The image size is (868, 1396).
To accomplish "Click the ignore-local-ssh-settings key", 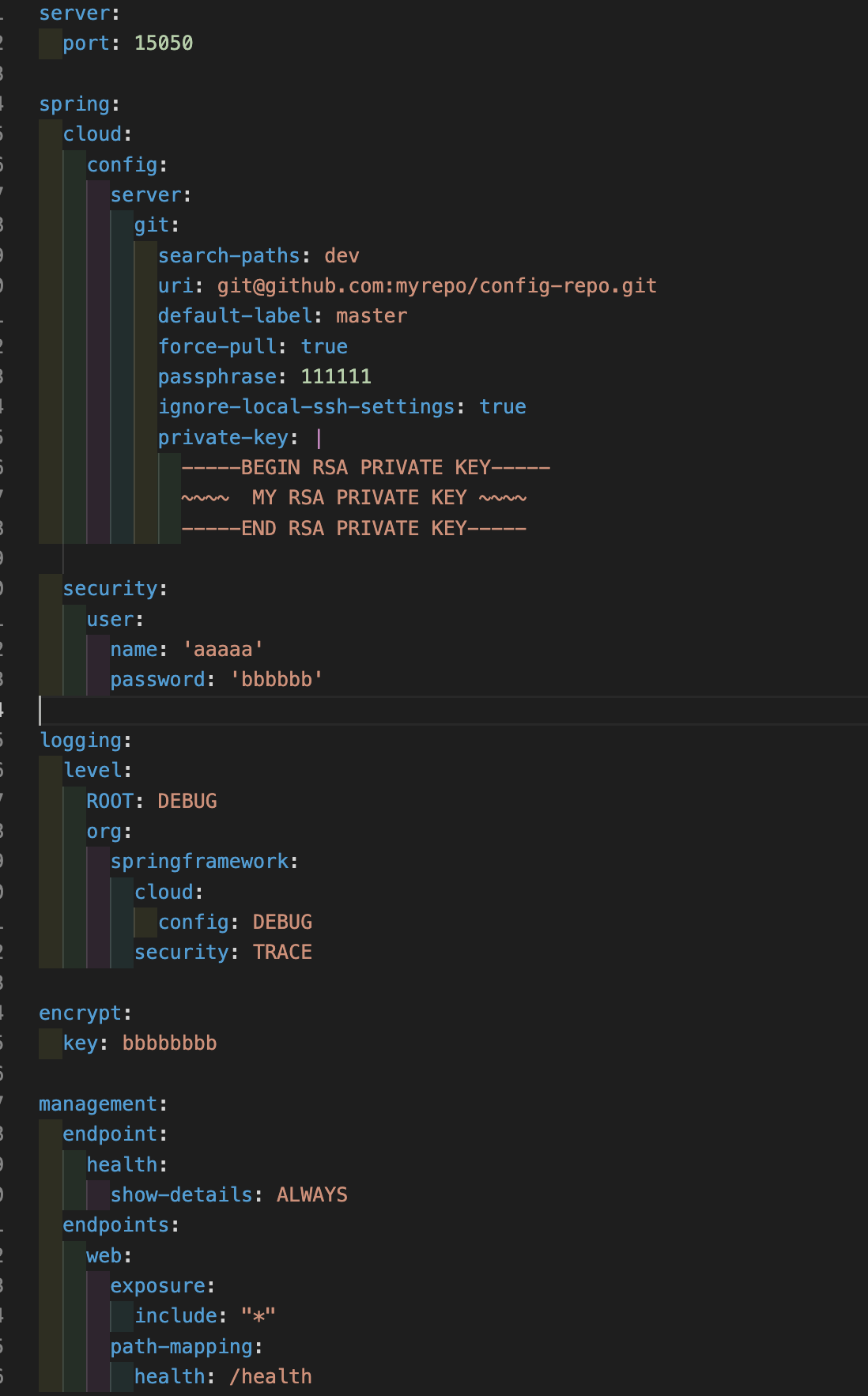I will tap(306, 407).
